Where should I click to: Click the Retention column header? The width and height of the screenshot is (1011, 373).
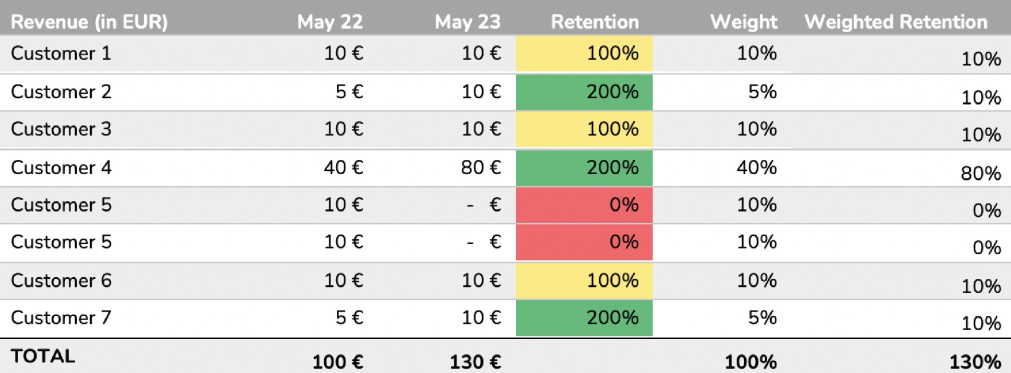coord(595,23)
